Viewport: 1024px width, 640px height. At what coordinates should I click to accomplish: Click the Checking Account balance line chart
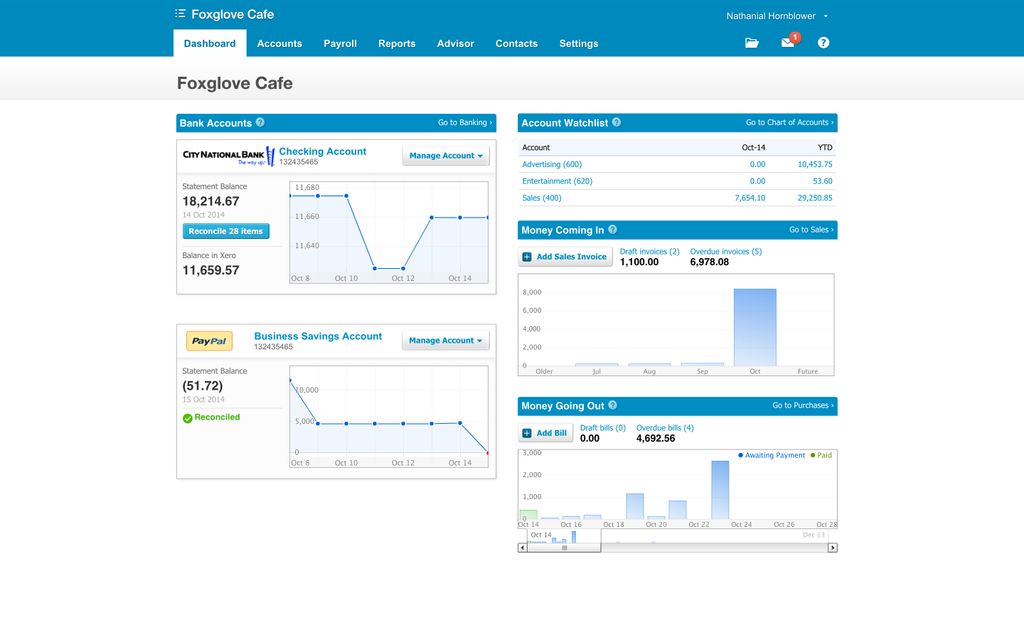[389, 232]
